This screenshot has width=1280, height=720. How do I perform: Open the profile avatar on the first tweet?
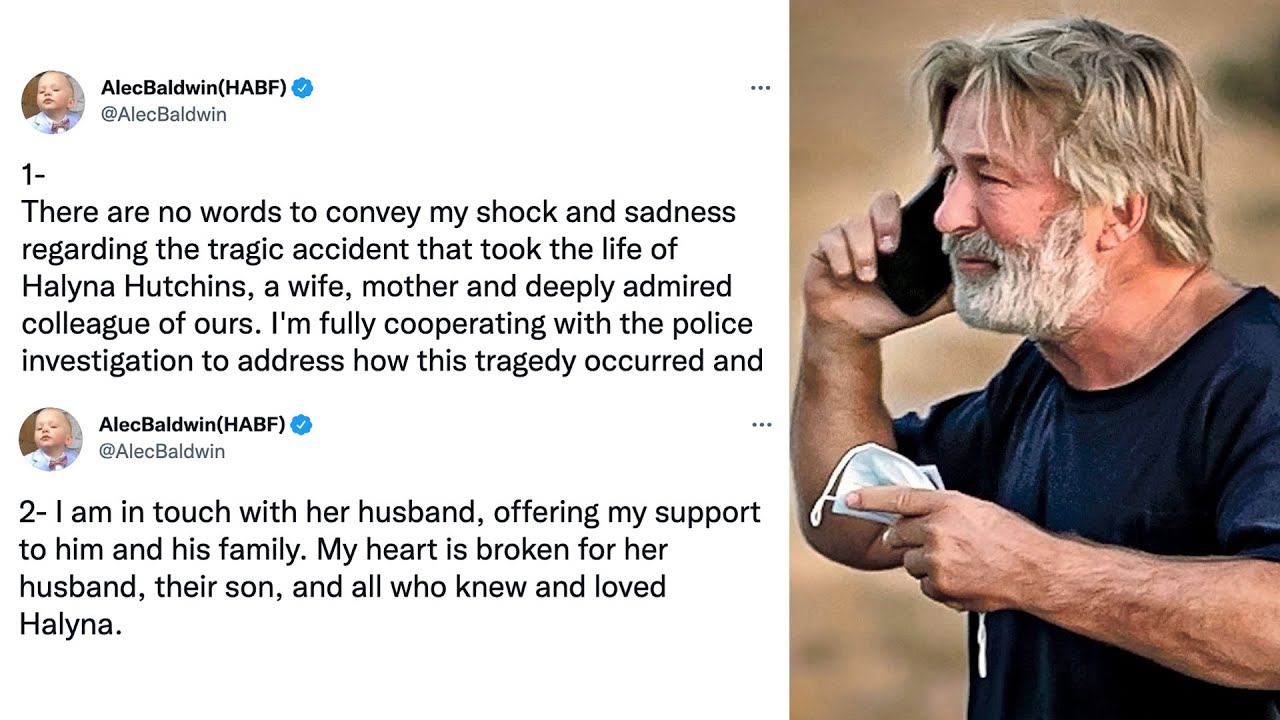point(53,102)
